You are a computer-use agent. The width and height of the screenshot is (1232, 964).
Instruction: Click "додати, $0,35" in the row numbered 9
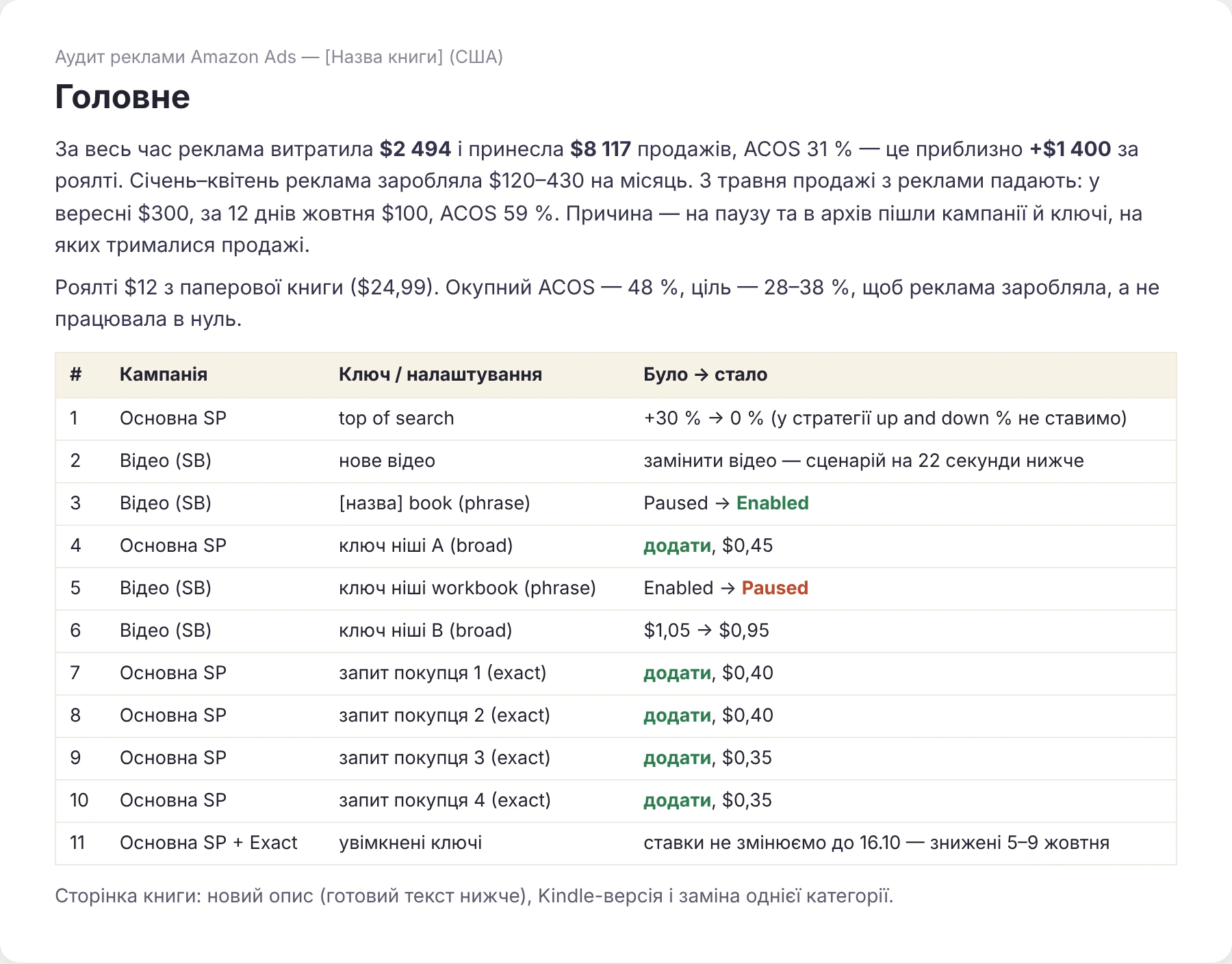coord(708,758)
